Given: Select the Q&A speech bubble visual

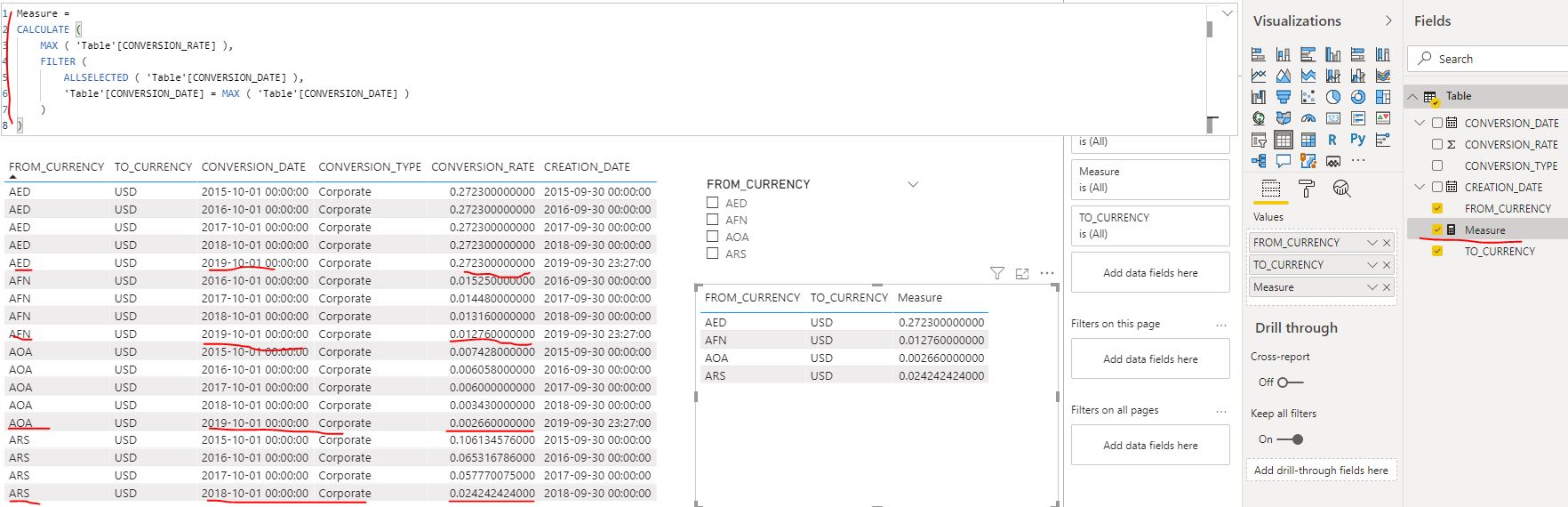Looking at the screenshot, I should pyautogui.click(x=1284, y=161).
